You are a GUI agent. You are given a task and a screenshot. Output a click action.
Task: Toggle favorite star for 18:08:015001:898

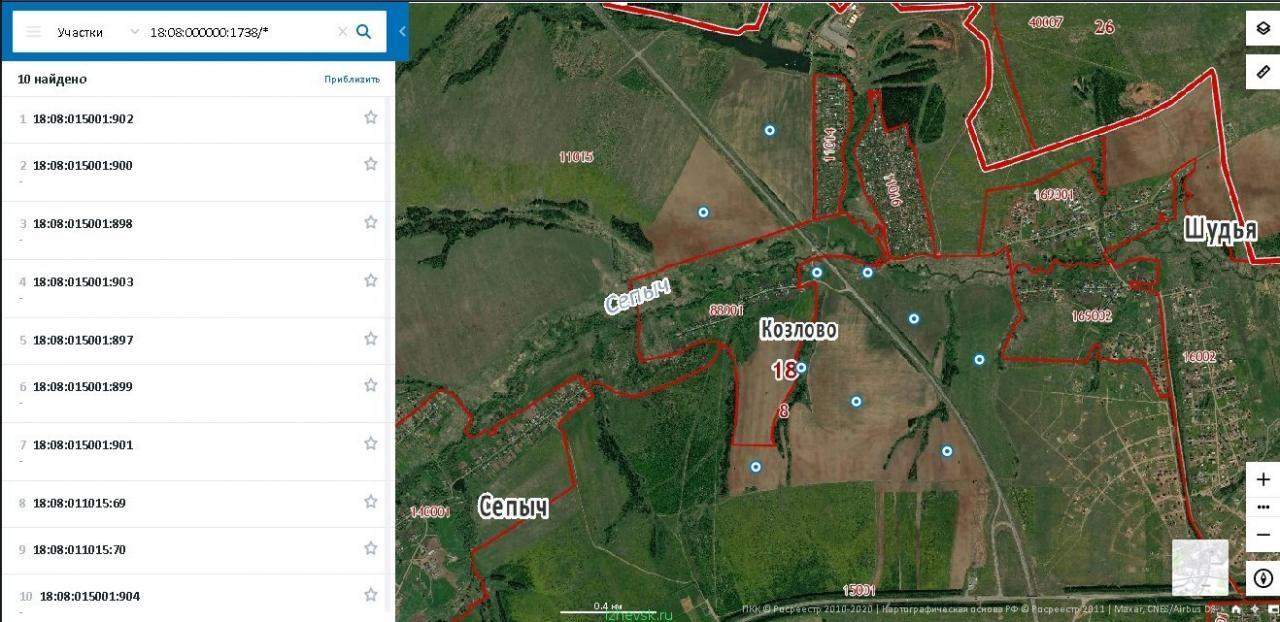click(x=371, y=222)
